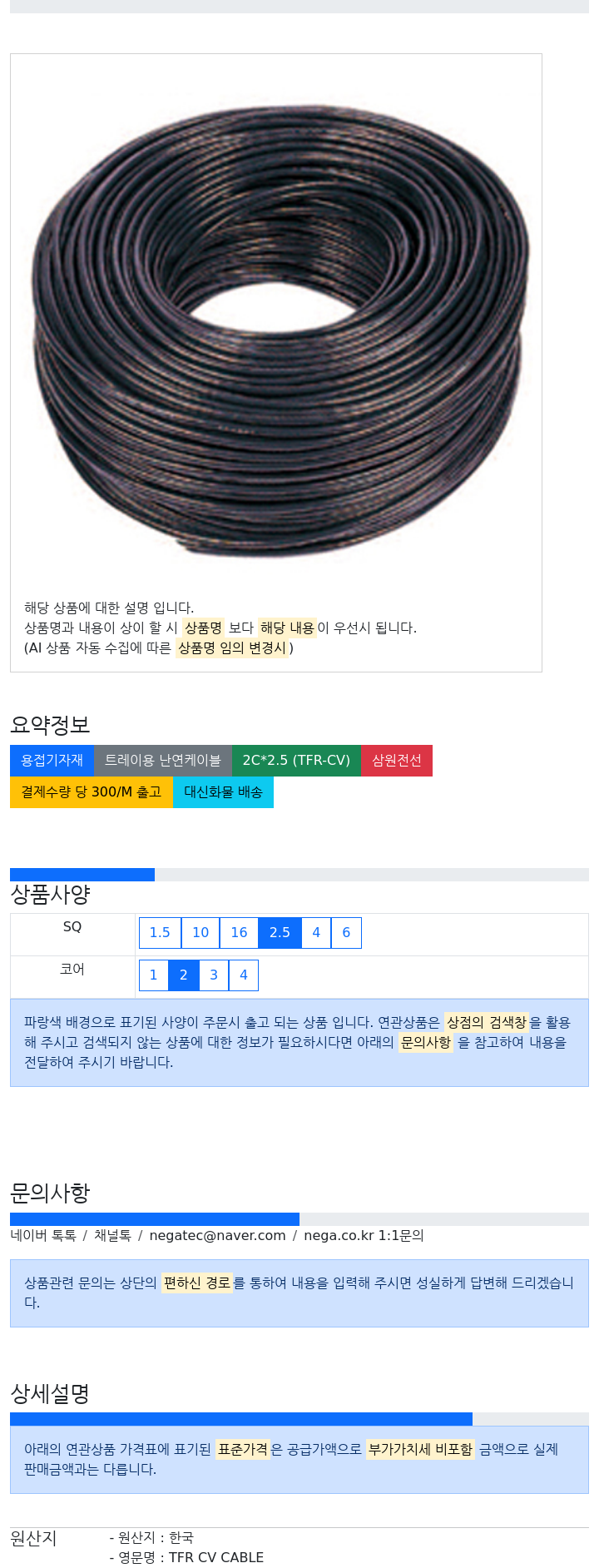Viewport: 599px width, 1568px height.
Task: Click the green 2C*2.5 (TFR-CV) tag
Action: (x=296, y=761)
